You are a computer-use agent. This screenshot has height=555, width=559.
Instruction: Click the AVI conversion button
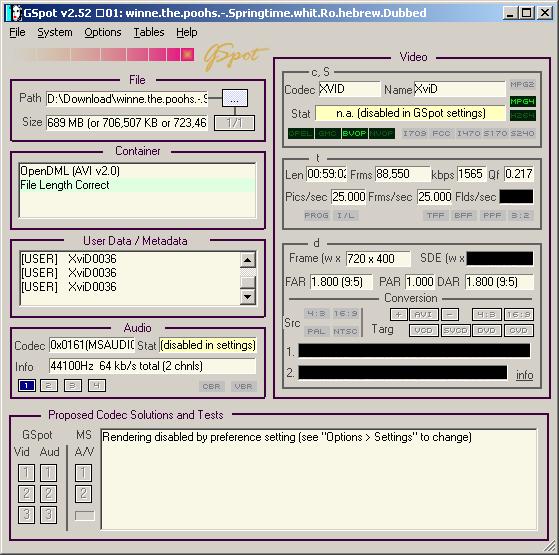(x=424, y=314)
